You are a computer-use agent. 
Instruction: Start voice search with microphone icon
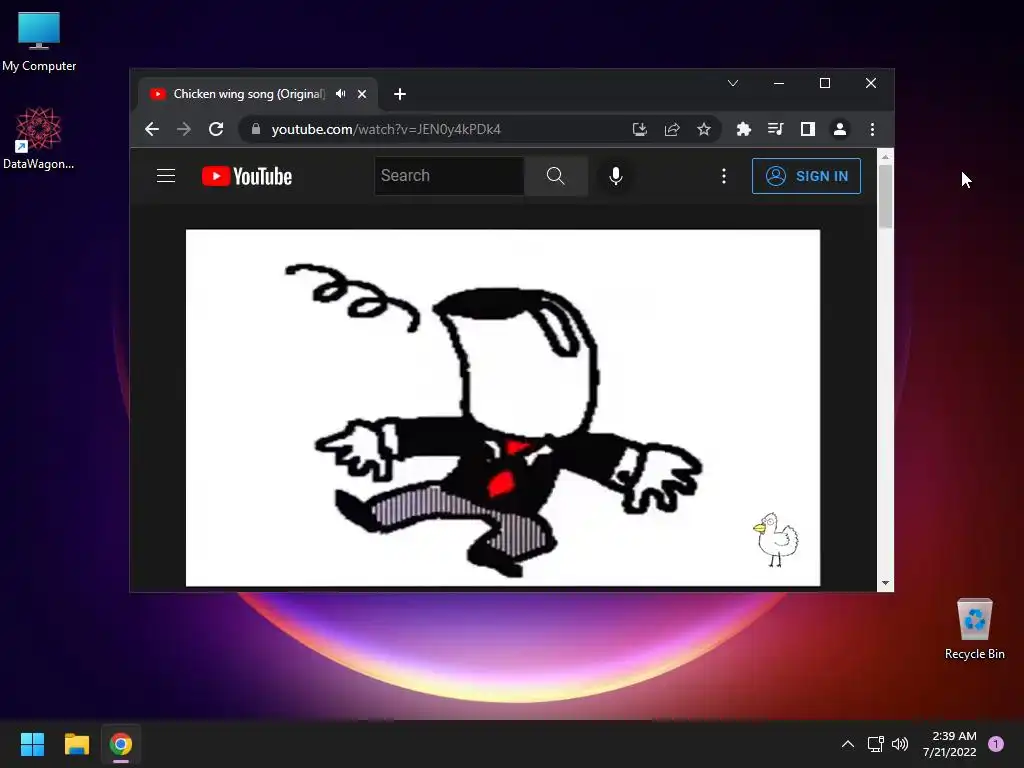click(616, 176)
